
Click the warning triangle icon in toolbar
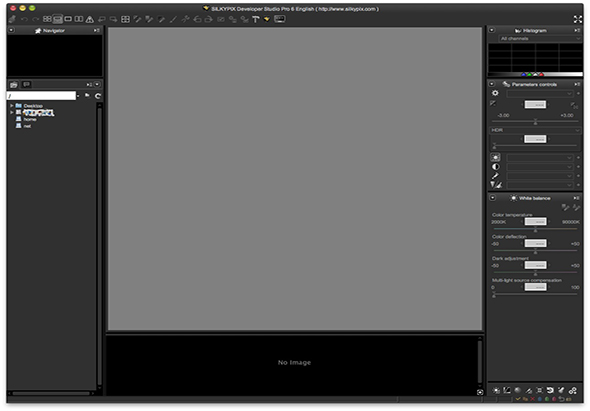[90, 19]
